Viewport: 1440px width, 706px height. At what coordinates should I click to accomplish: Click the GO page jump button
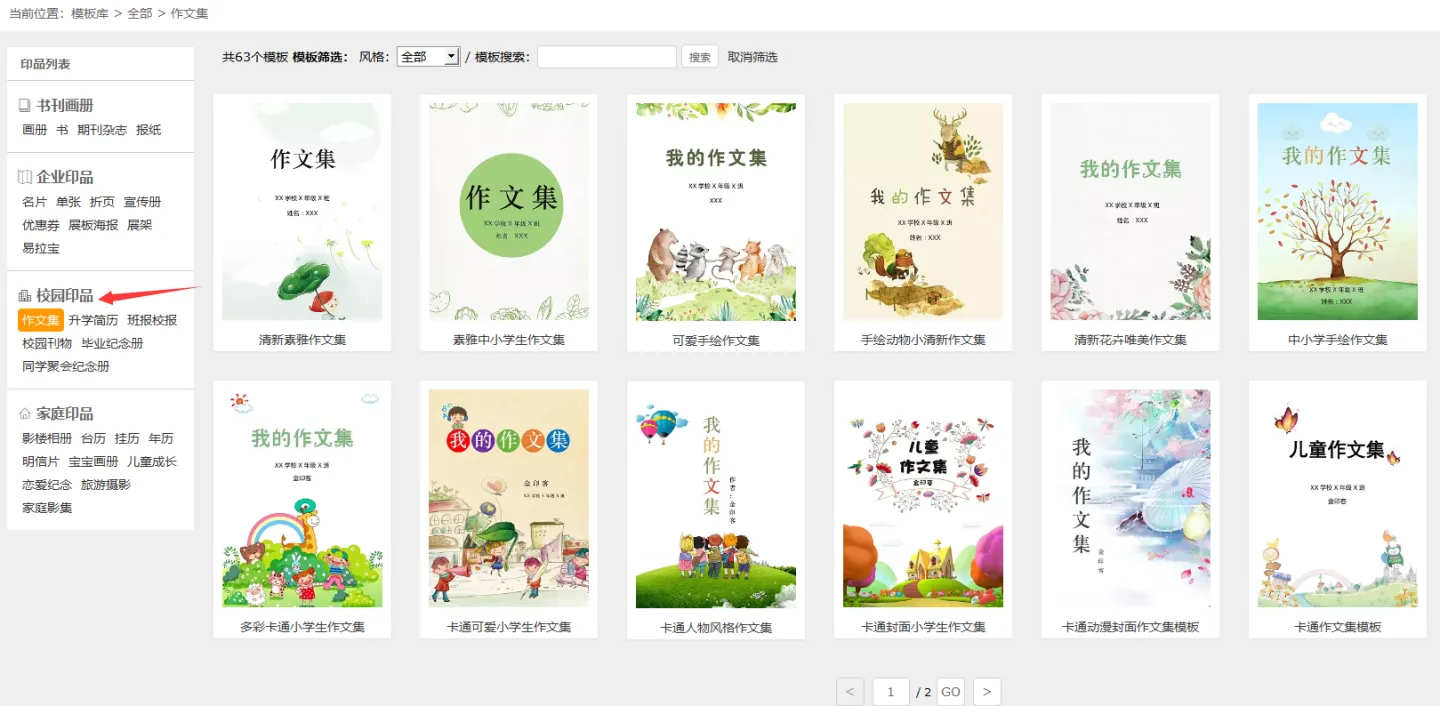point(951,692)
